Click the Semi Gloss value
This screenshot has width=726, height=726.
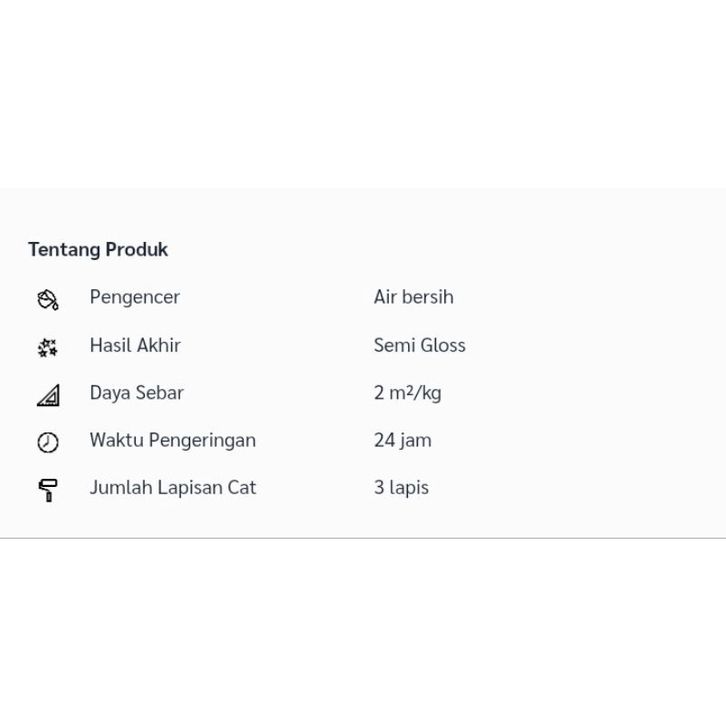click(419, 345)
